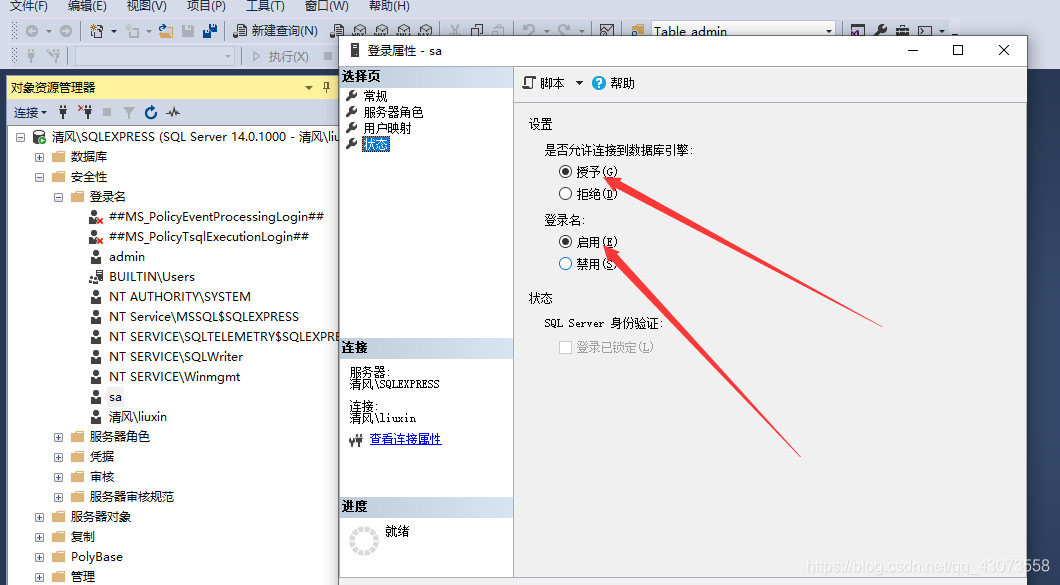Toggle the 登录已锁定(L) checkbox
This screenshot has height=585, width=1060.
click(x=565, y=348)
